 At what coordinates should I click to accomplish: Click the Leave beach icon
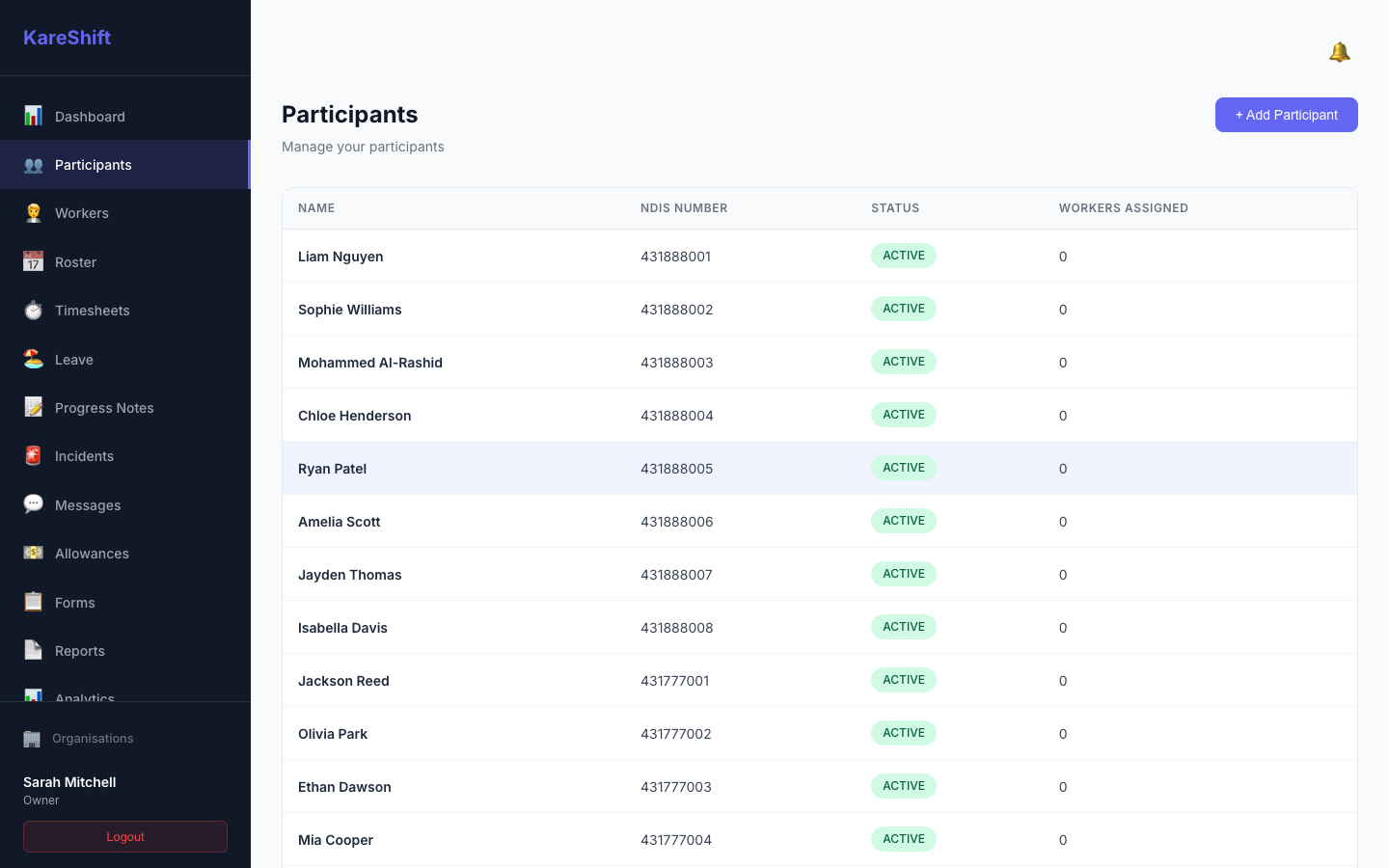(x=33, y=359)
